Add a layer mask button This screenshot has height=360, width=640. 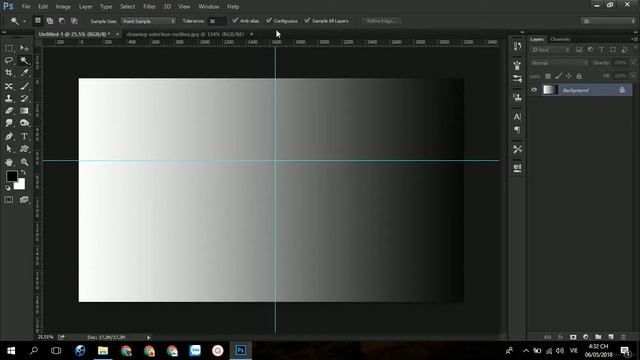[x=573, y=337]
